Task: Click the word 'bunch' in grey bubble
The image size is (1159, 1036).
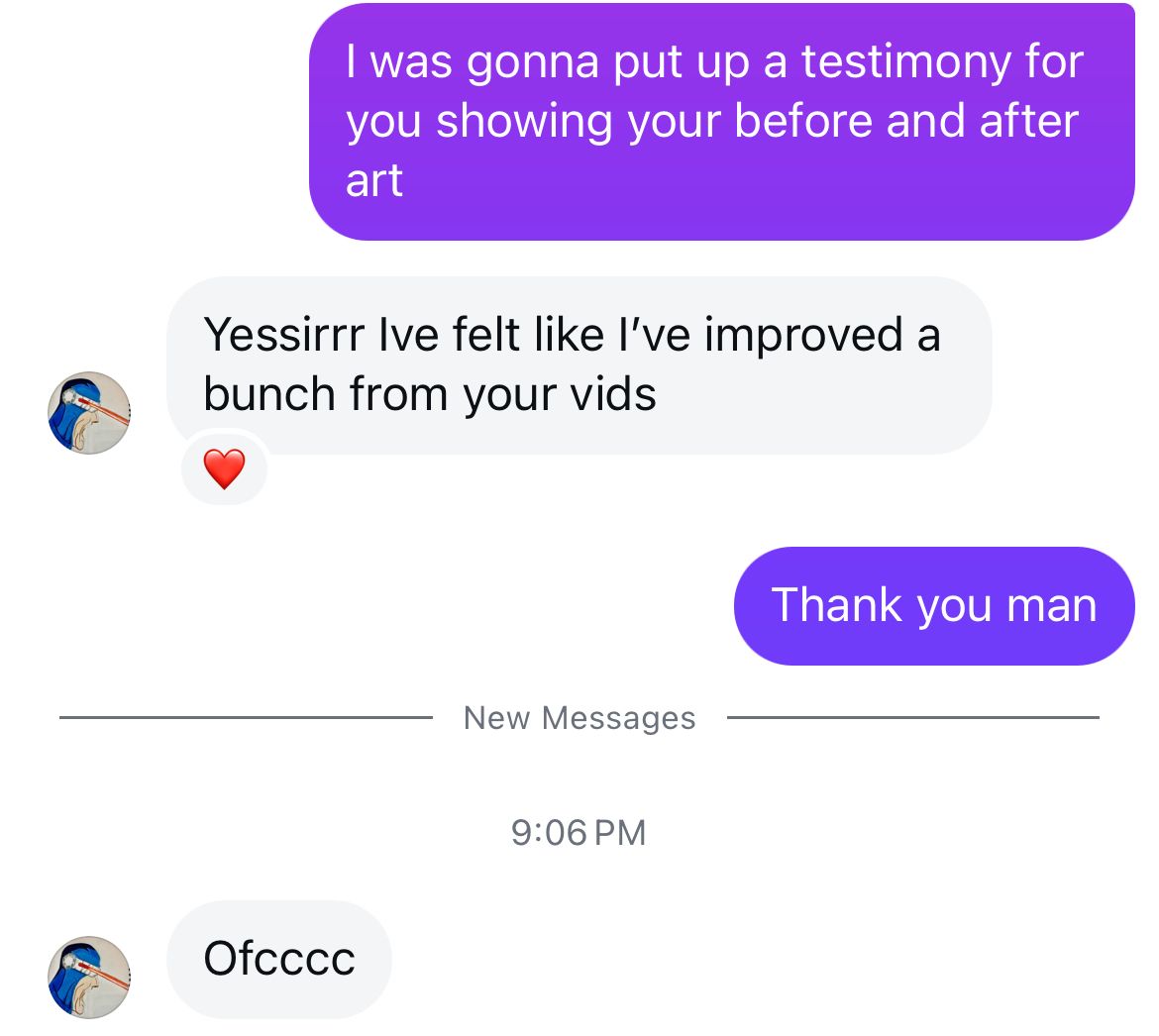Action: [269, 394]
